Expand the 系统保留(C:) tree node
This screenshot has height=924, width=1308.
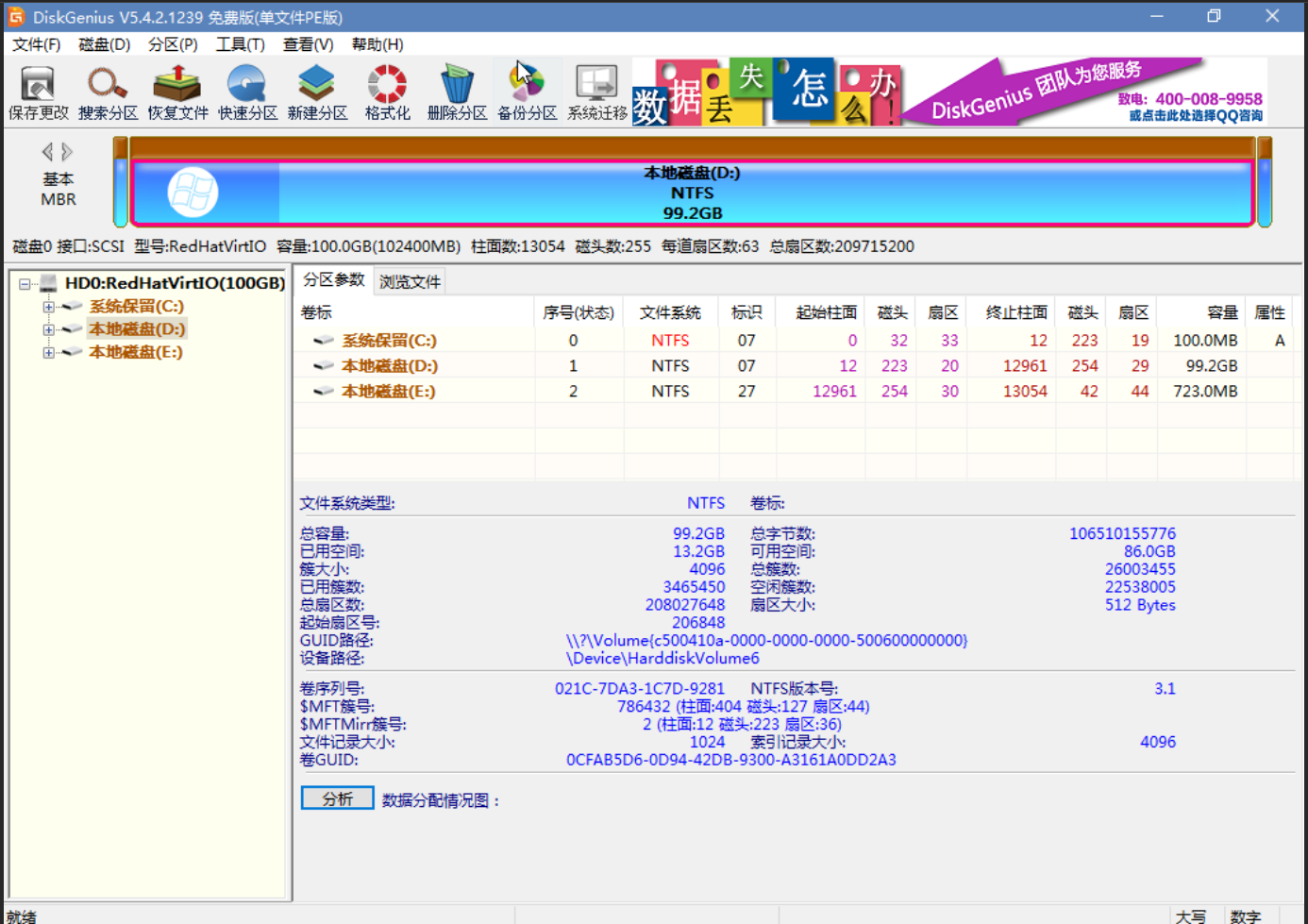click(48, 307)
